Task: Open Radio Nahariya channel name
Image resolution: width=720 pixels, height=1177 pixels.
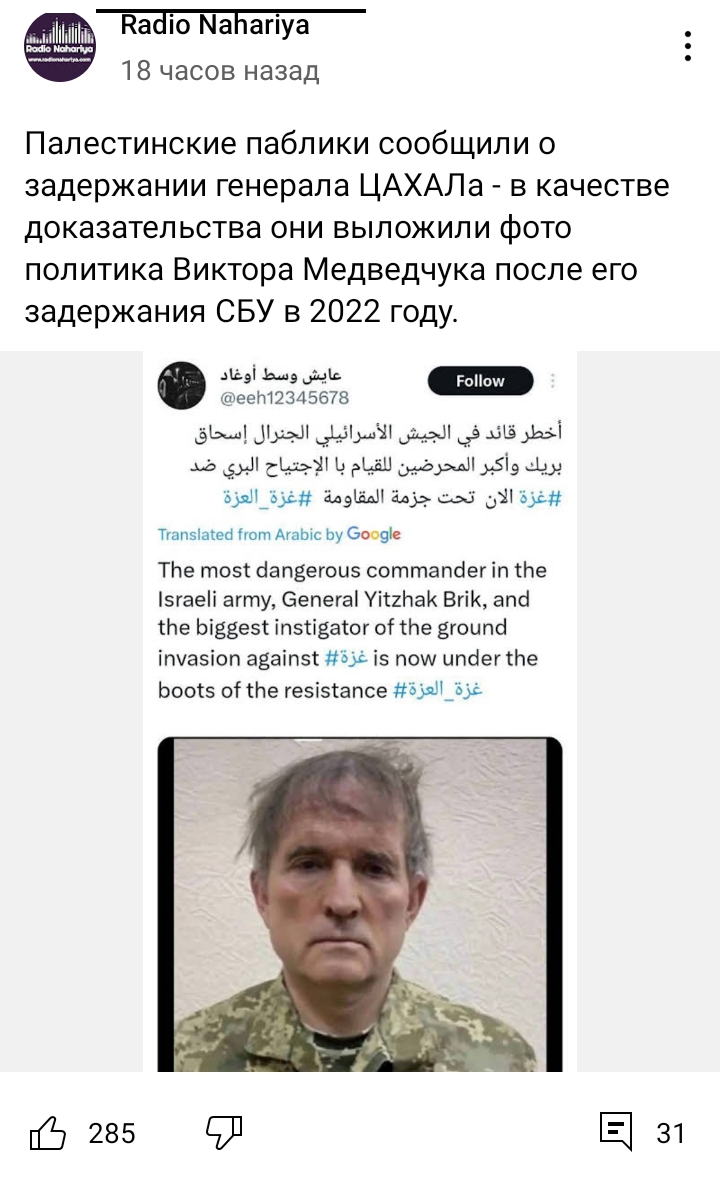Action: click(x=215, y=25)
